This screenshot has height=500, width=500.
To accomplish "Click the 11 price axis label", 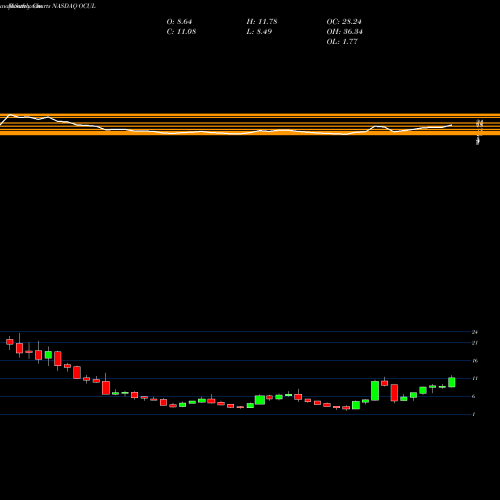I will (475, 378).
